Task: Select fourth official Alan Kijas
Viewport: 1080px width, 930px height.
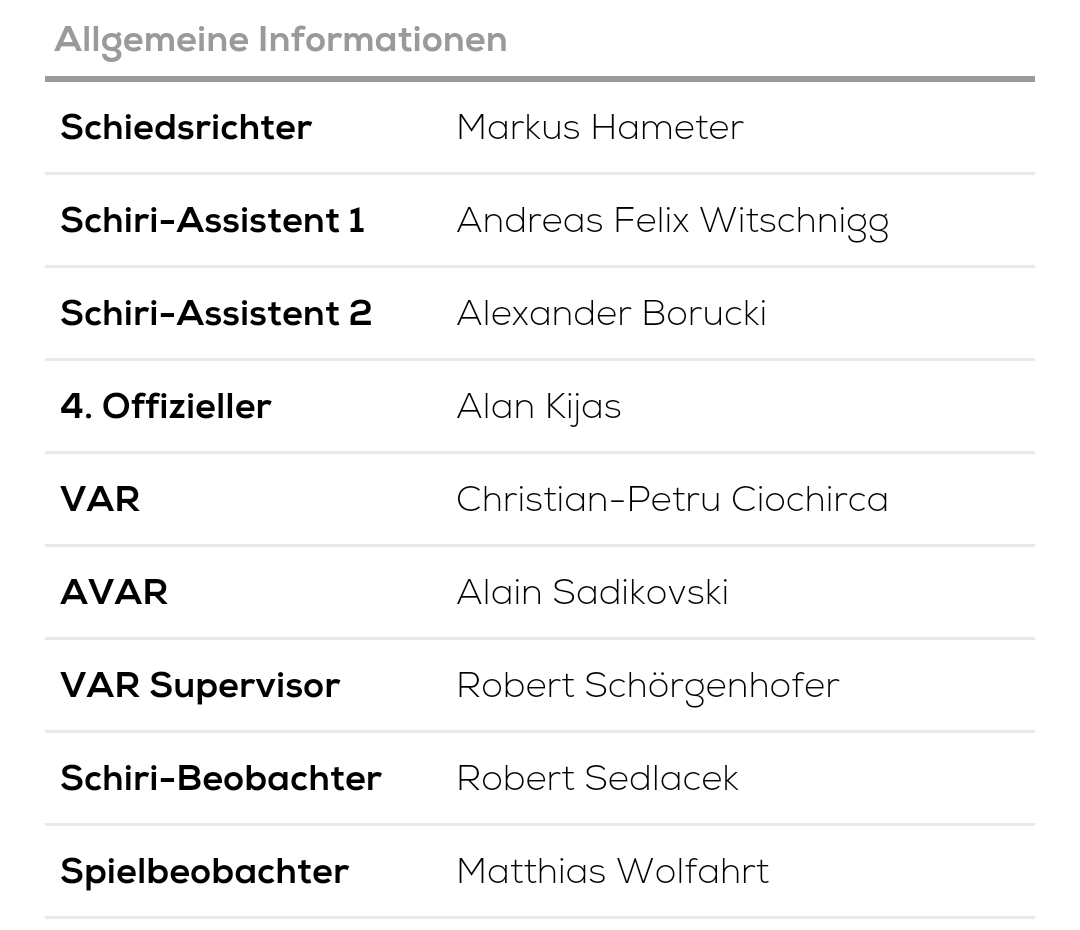Action: coord(539,407)
